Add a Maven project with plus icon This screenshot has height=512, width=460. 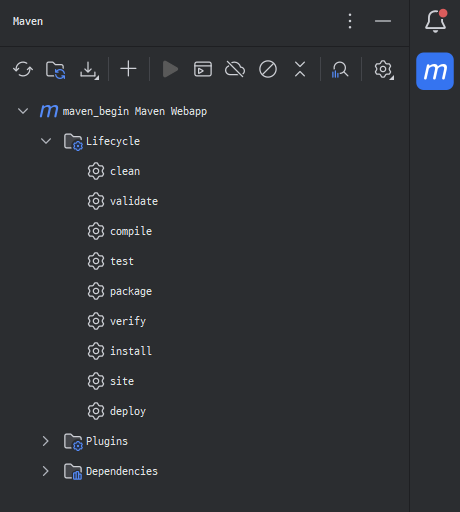128,69
